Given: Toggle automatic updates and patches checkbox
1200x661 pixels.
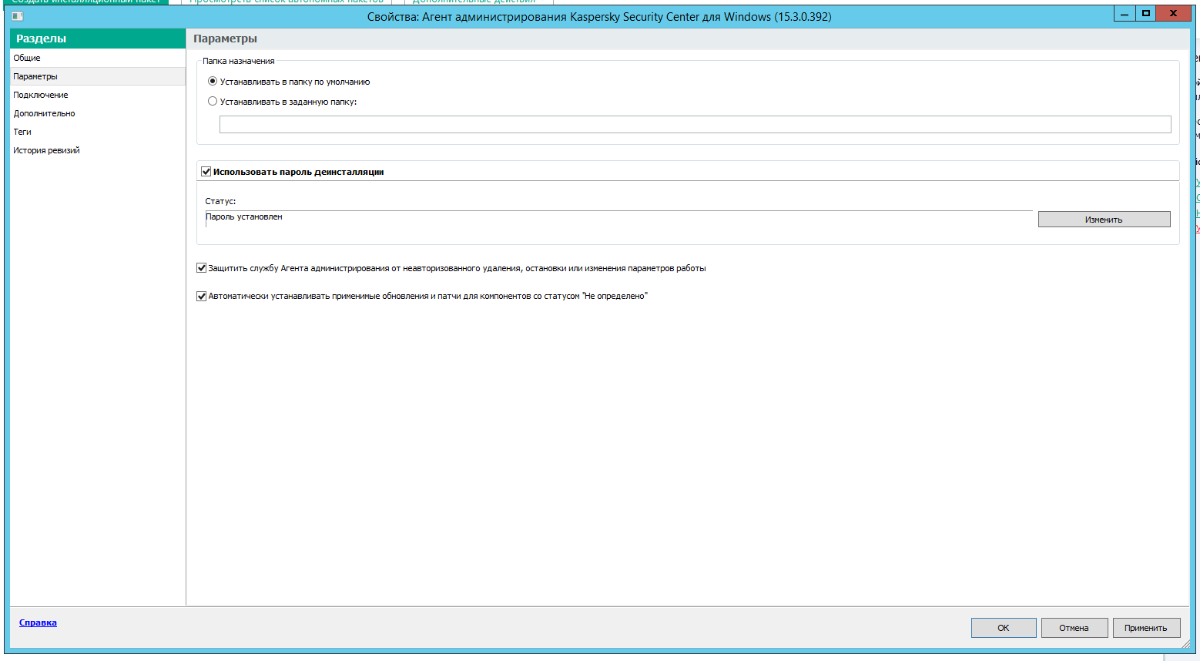Looking at the screenshot, I should (202, 296).
